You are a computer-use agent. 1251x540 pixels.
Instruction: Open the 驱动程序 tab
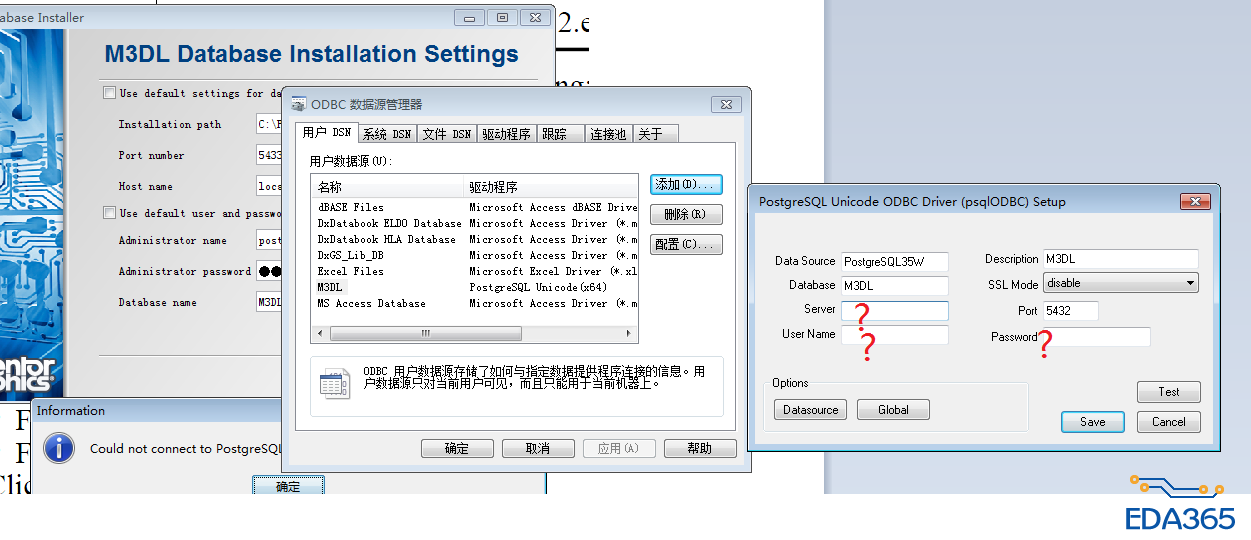(x=507, y=134)
